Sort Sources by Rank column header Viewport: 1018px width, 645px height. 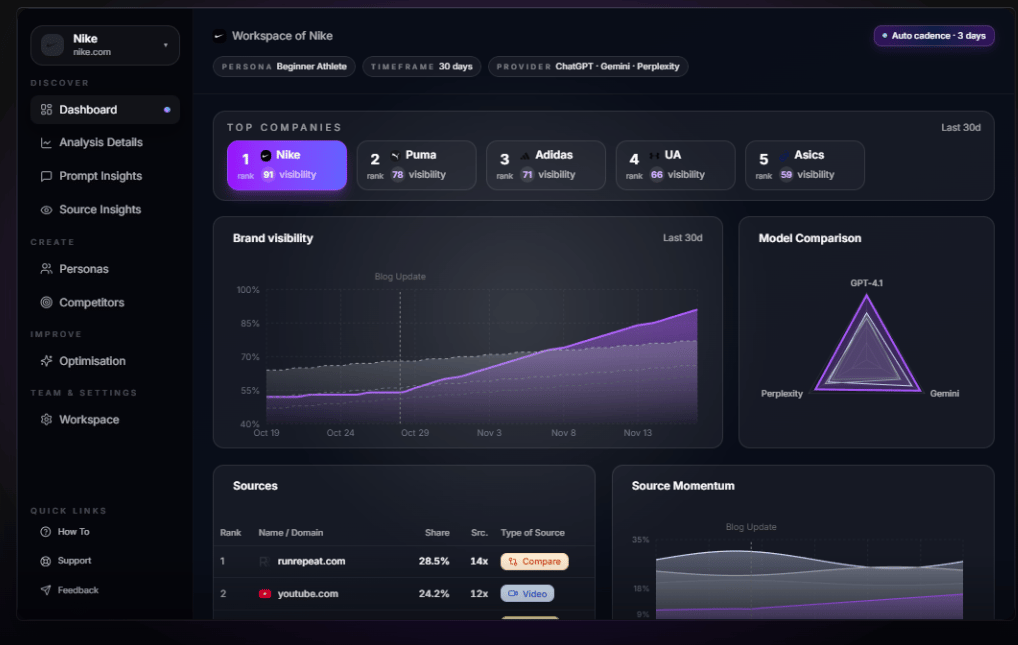click(x=230, y=533)
